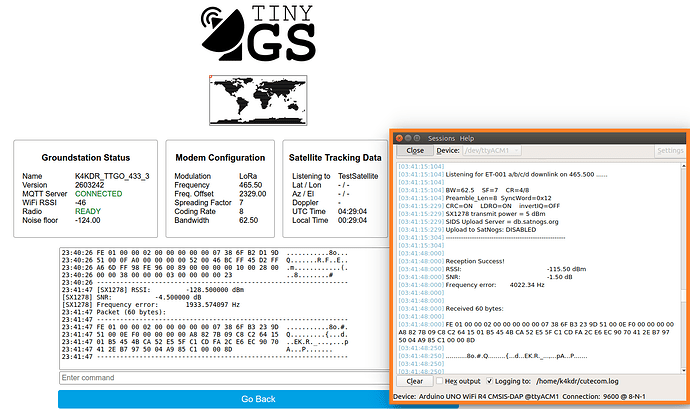The height and width of the screenshot is (409, 690).
Task: Click the Go Back button
Action: tap(258, 399)
